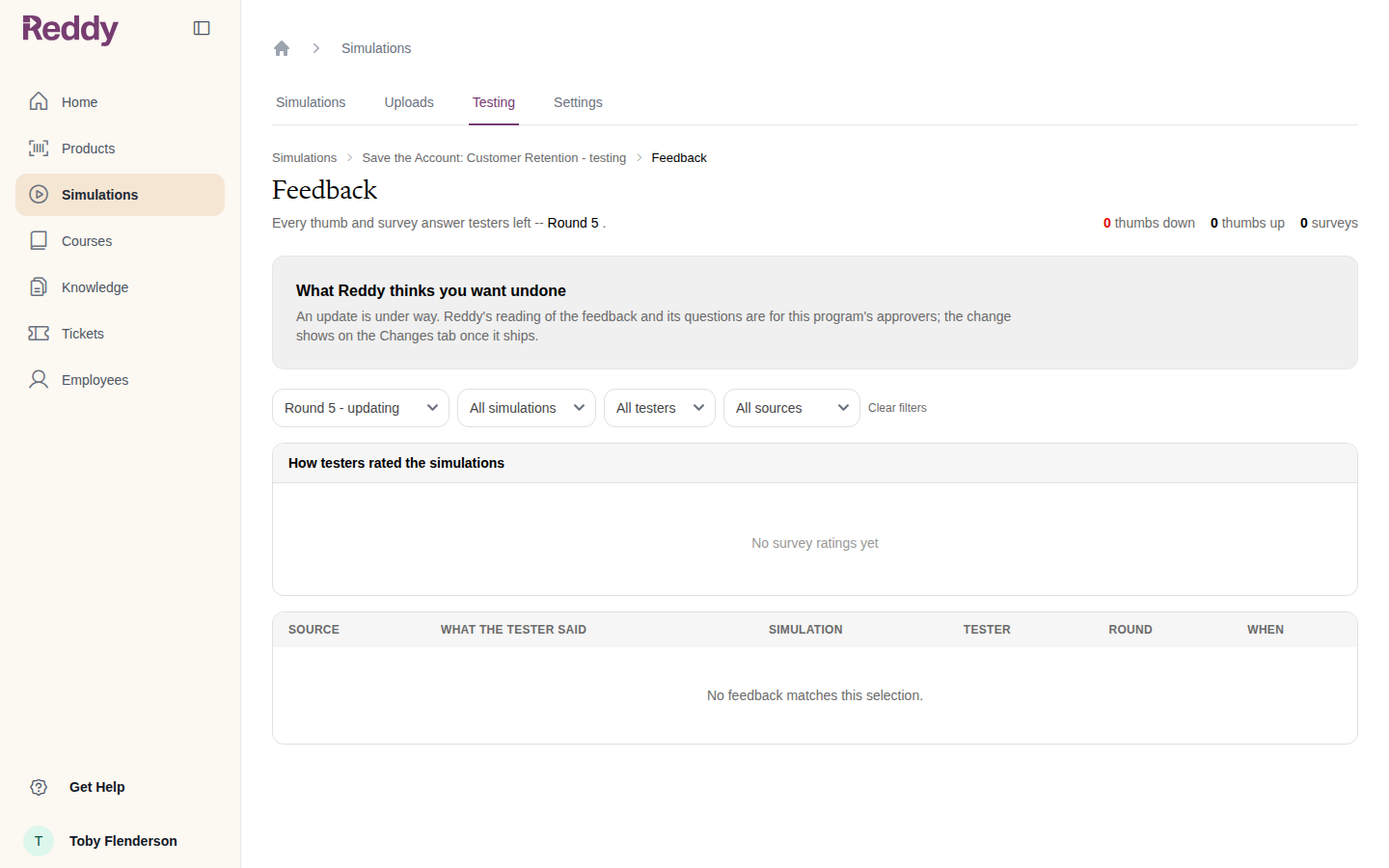Switch to the Uploads tab
The height and width of the screenshot is (868, 1389).
(409, 102)
